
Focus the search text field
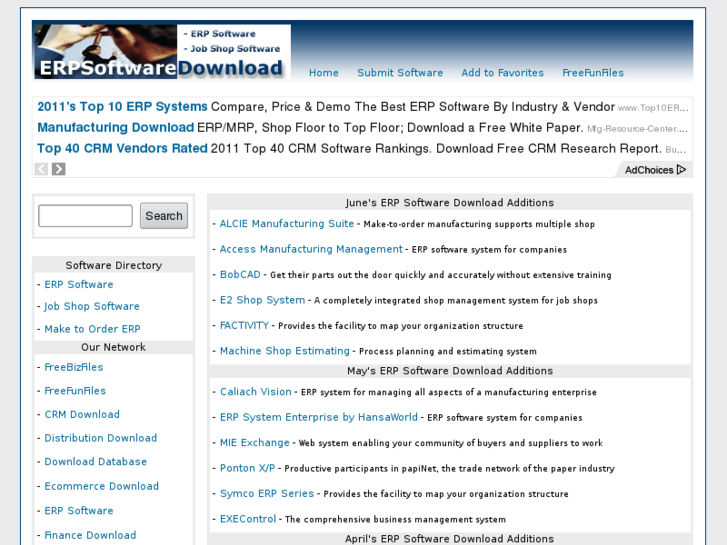click(x=85, y=216)
